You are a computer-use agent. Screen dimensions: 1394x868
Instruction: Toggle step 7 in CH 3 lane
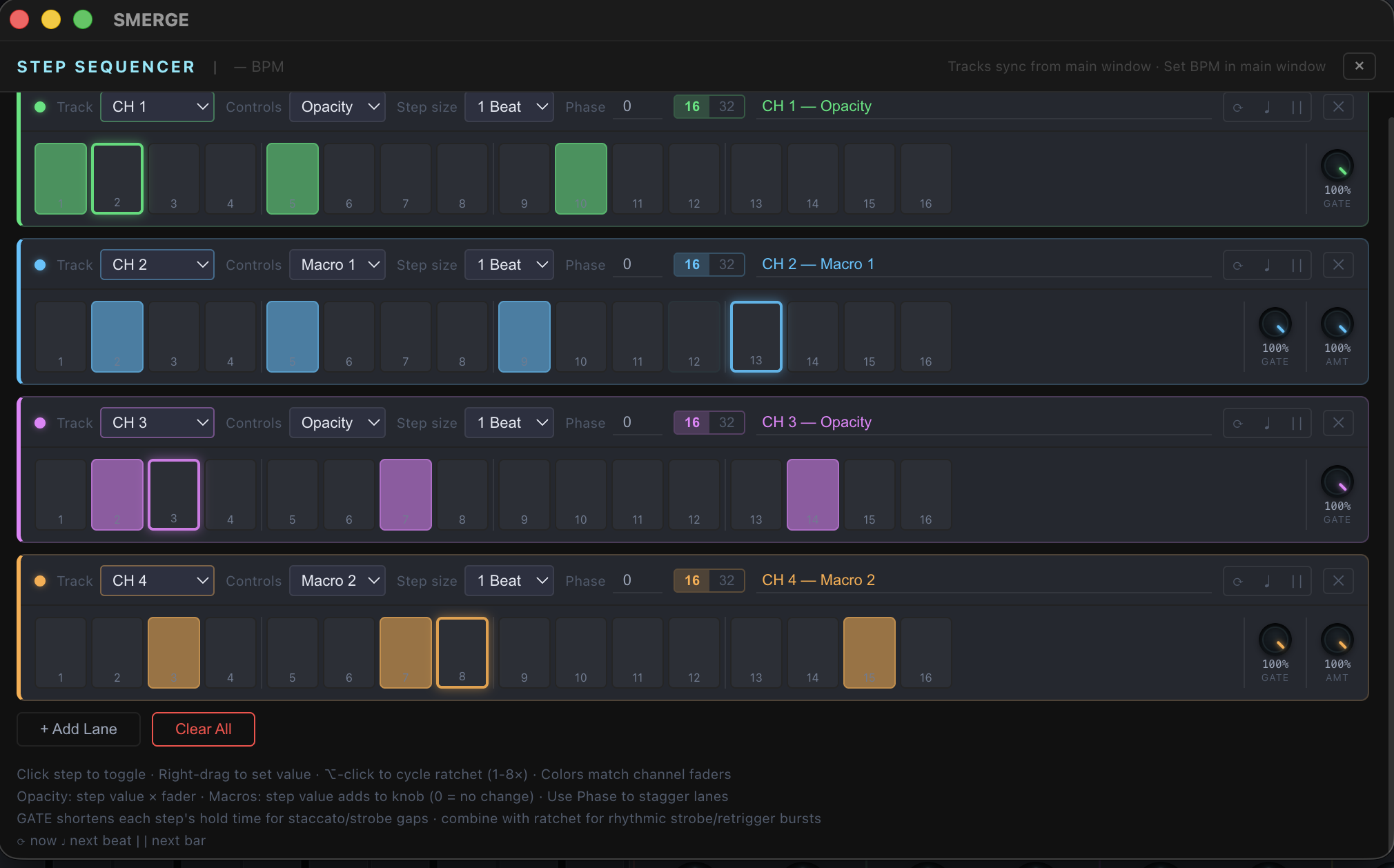click(406, 495)
